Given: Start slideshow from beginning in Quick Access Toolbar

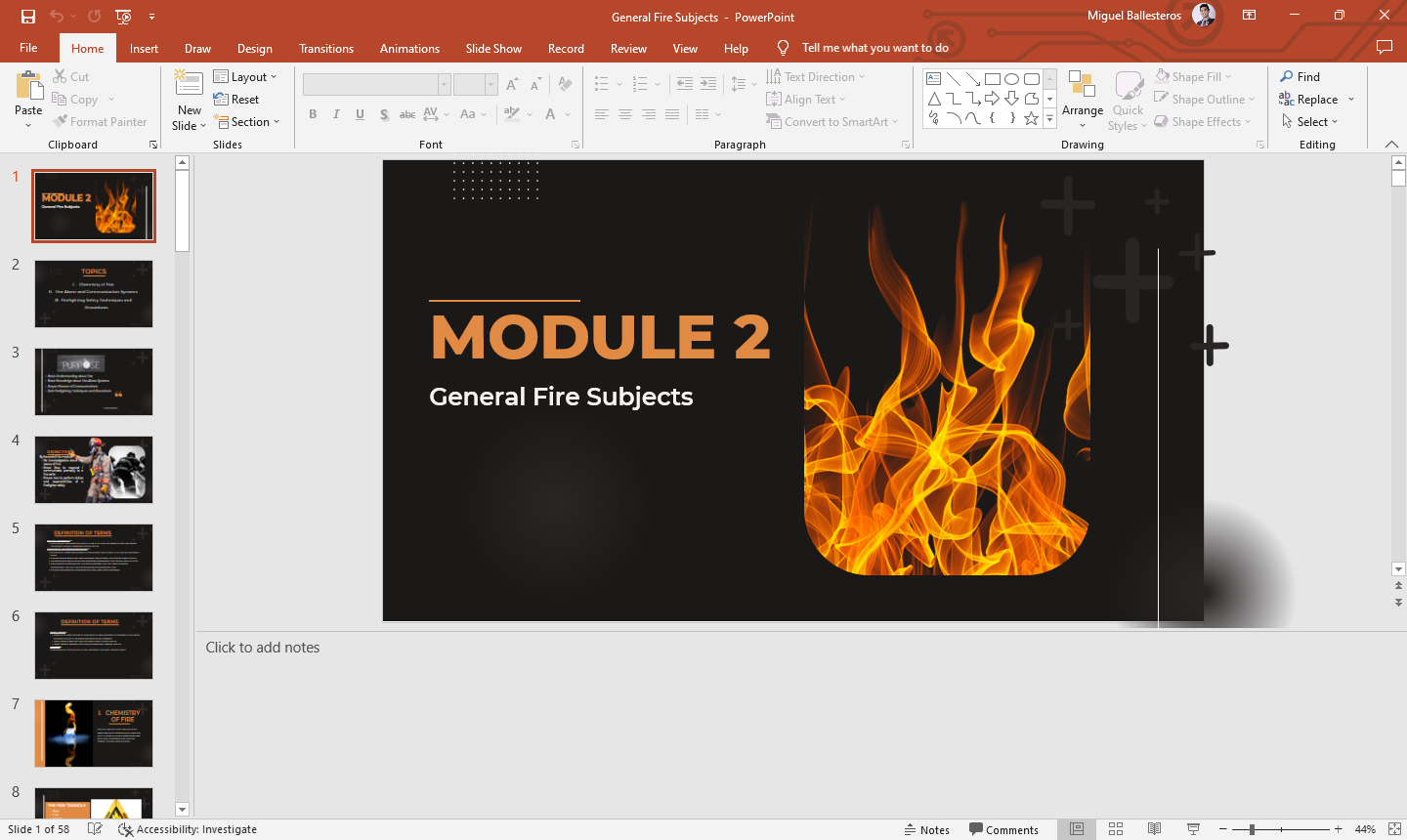Looking at the screenshot, I should [123, 17].
